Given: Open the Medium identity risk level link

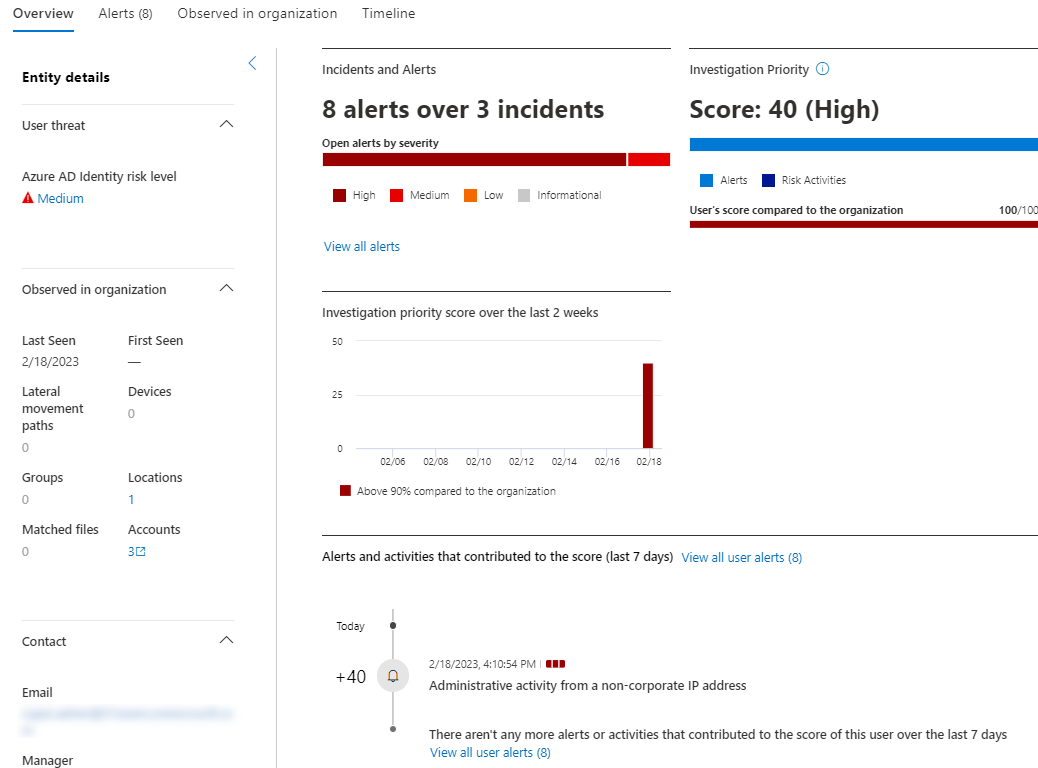Looking at the screenshot, I should (60, 199).
